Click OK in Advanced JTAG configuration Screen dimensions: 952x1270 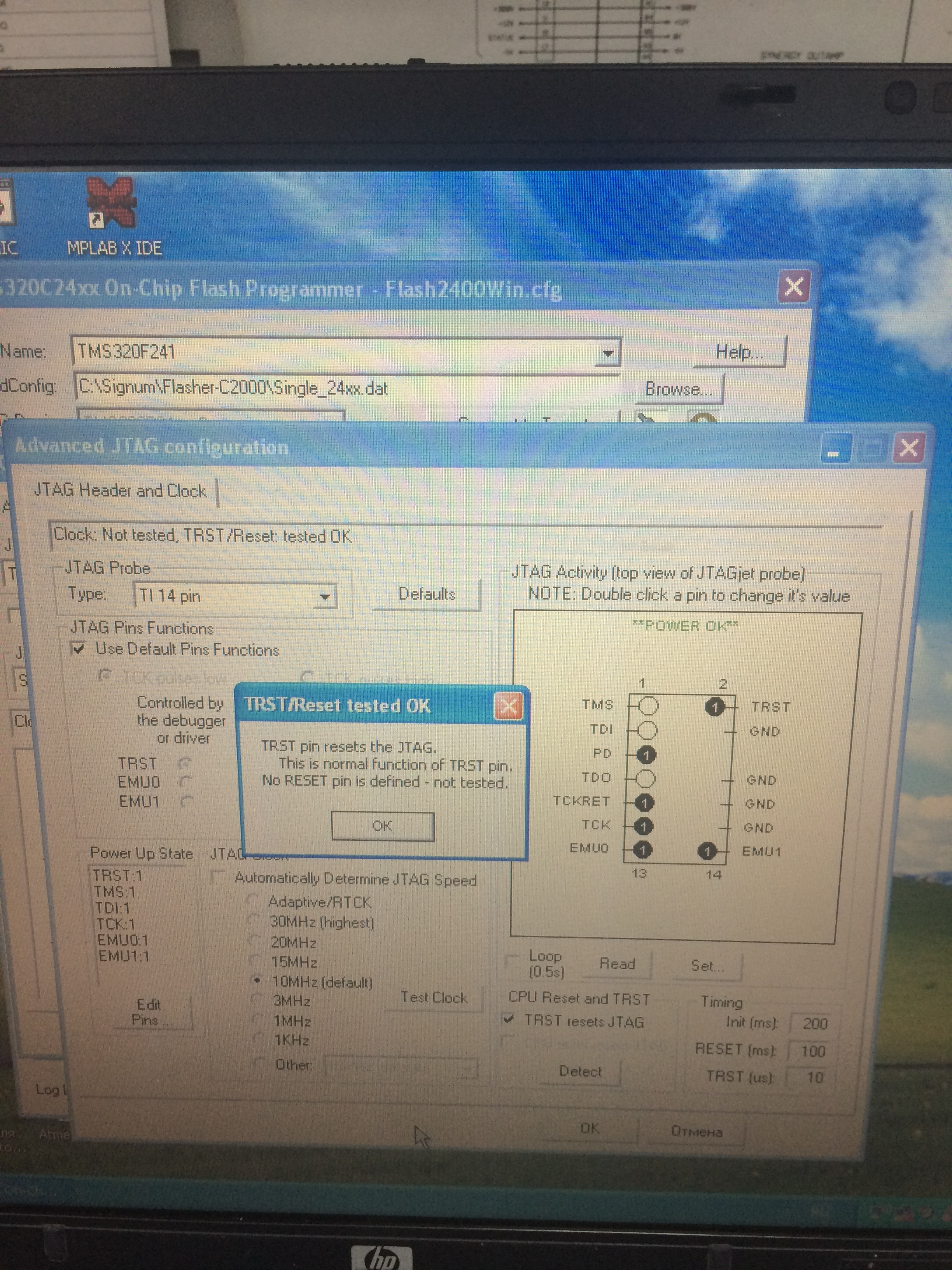point(590,1128)
